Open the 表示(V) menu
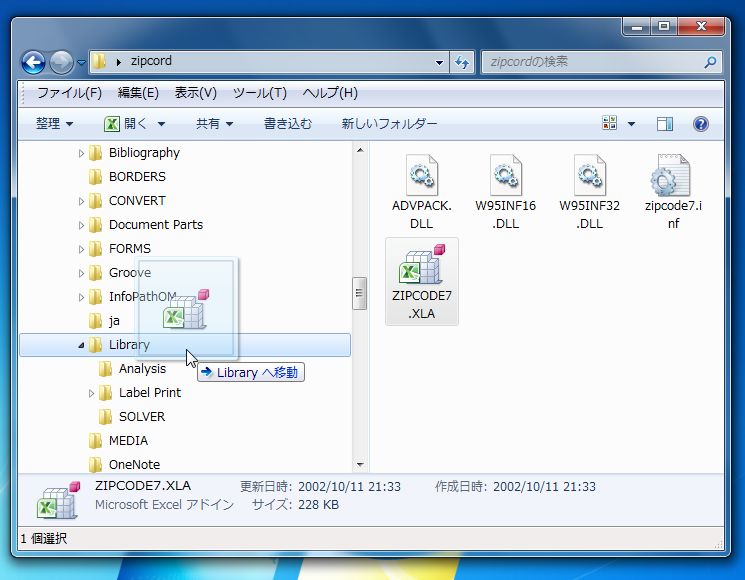Image resolution: width=745 pixels, height=580 pixels. (195, 93)
